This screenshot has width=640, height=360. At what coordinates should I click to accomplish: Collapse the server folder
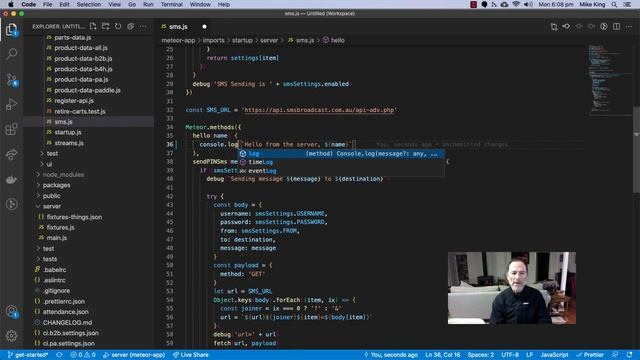[51, 207]
